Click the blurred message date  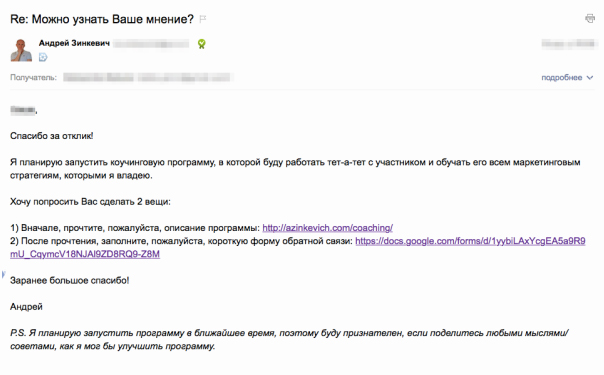(x=568, y=44)
